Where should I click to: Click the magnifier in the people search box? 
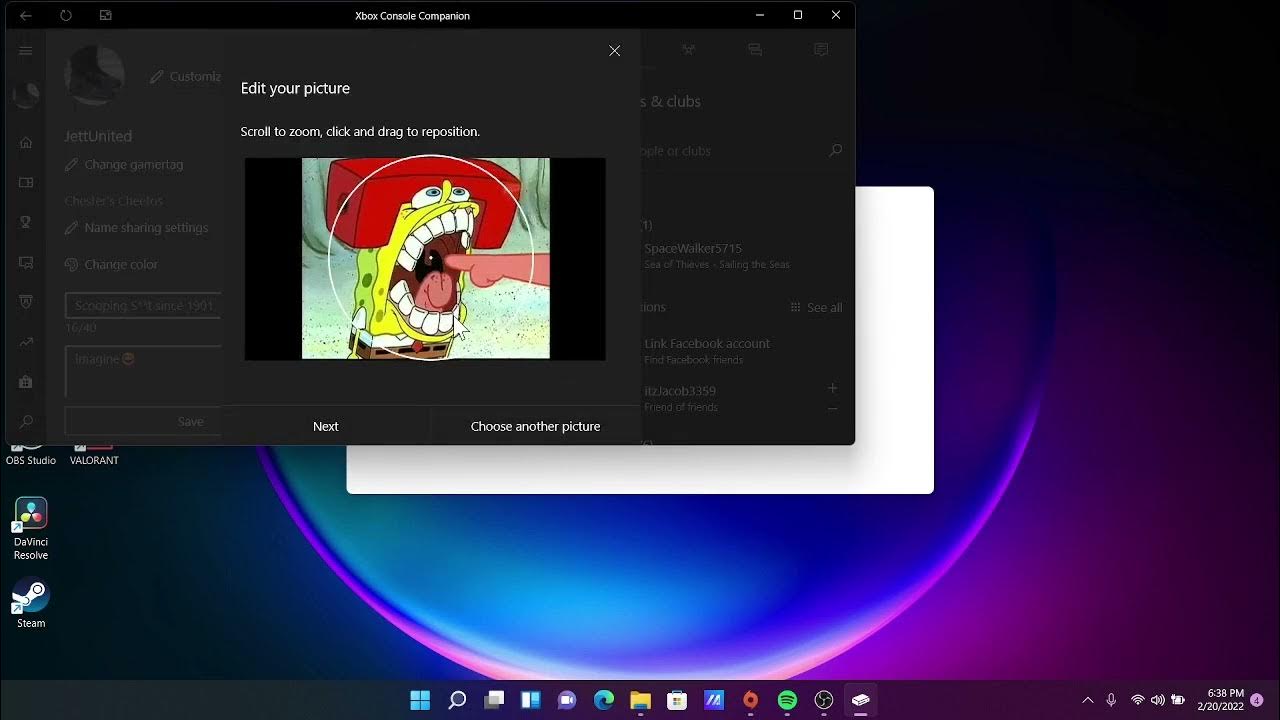click(835, 151)
